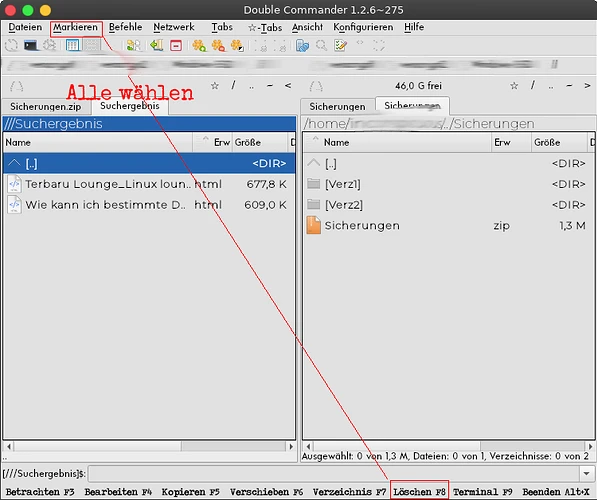This screenshot has height=500, width=597.
Task: Click the red minus icon in the toolbar
Action: tap(176, 46)
